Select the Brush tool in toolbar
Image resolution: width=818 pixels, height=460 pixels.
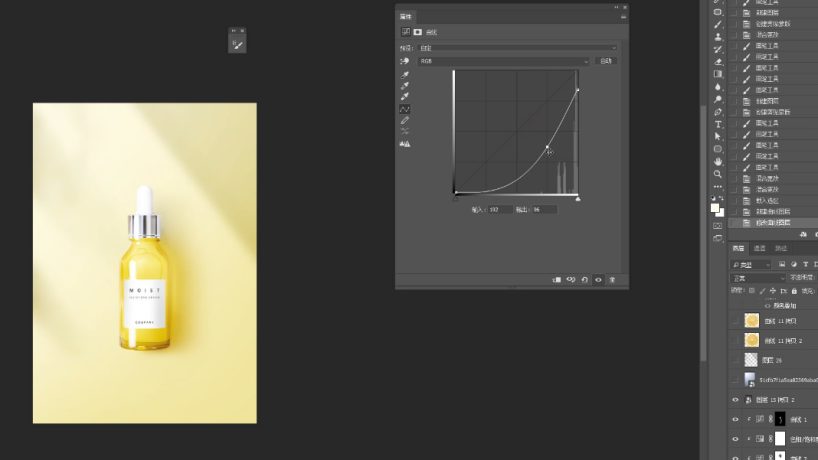(x=718, y=24)
